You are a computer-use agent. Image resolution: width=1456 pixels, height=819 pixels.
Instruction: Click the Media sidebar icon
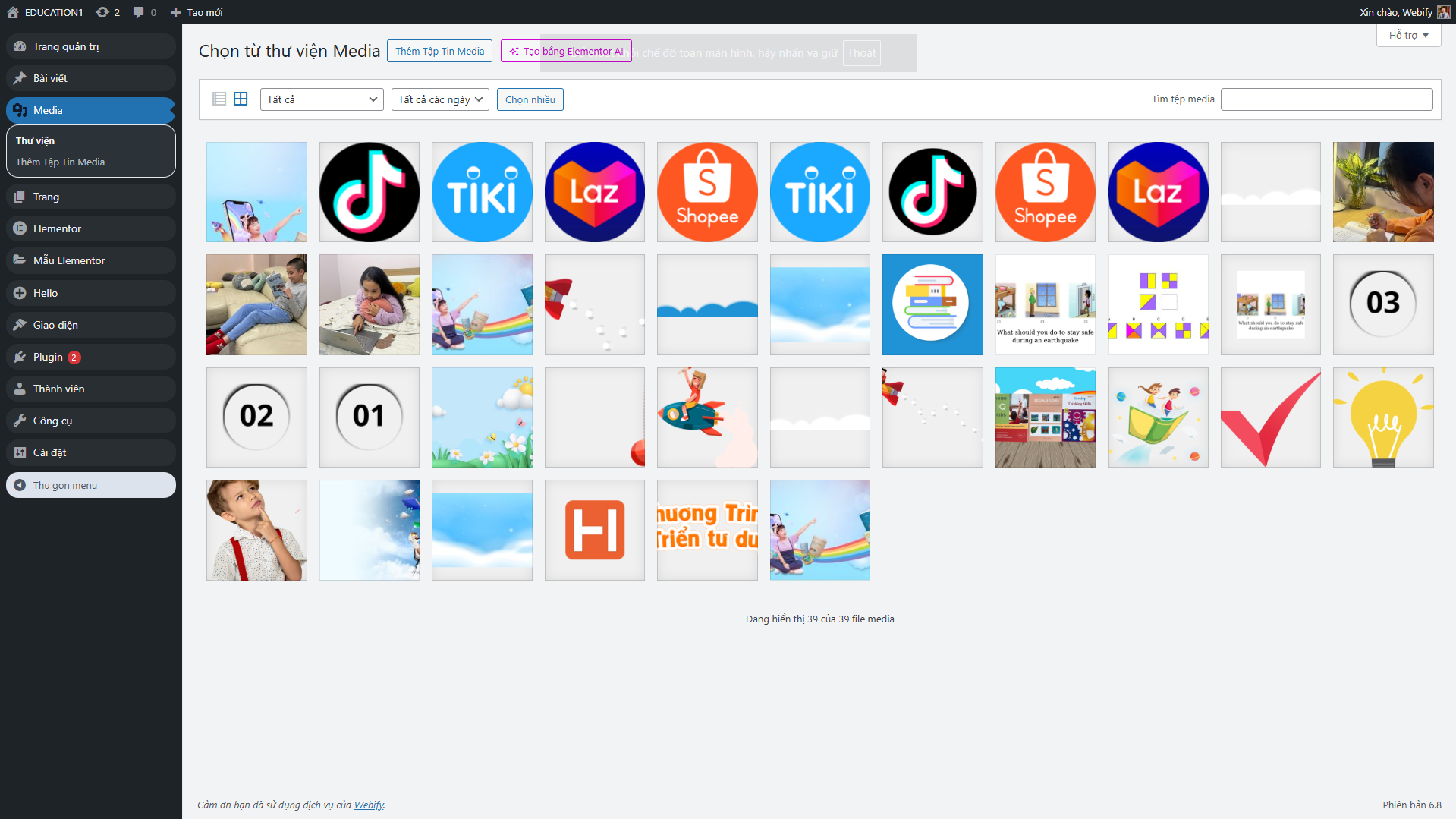(20, 110)
